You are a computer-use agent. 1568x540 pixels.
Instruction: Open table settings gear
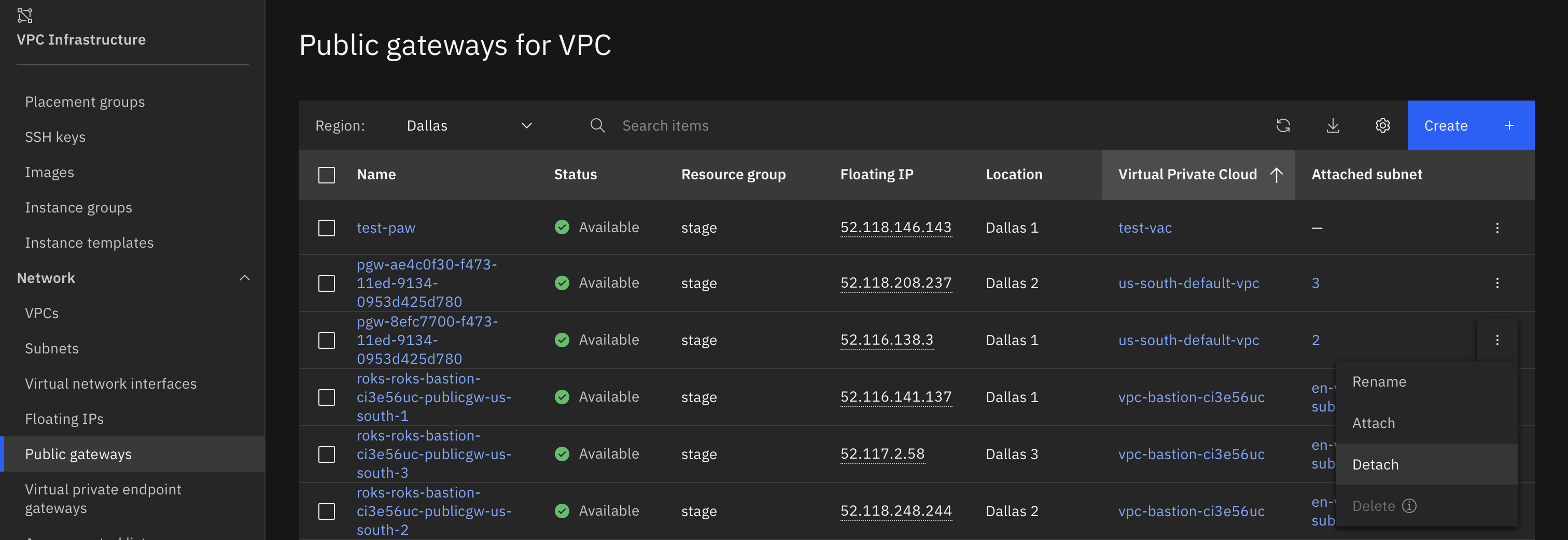point(1382,125)
